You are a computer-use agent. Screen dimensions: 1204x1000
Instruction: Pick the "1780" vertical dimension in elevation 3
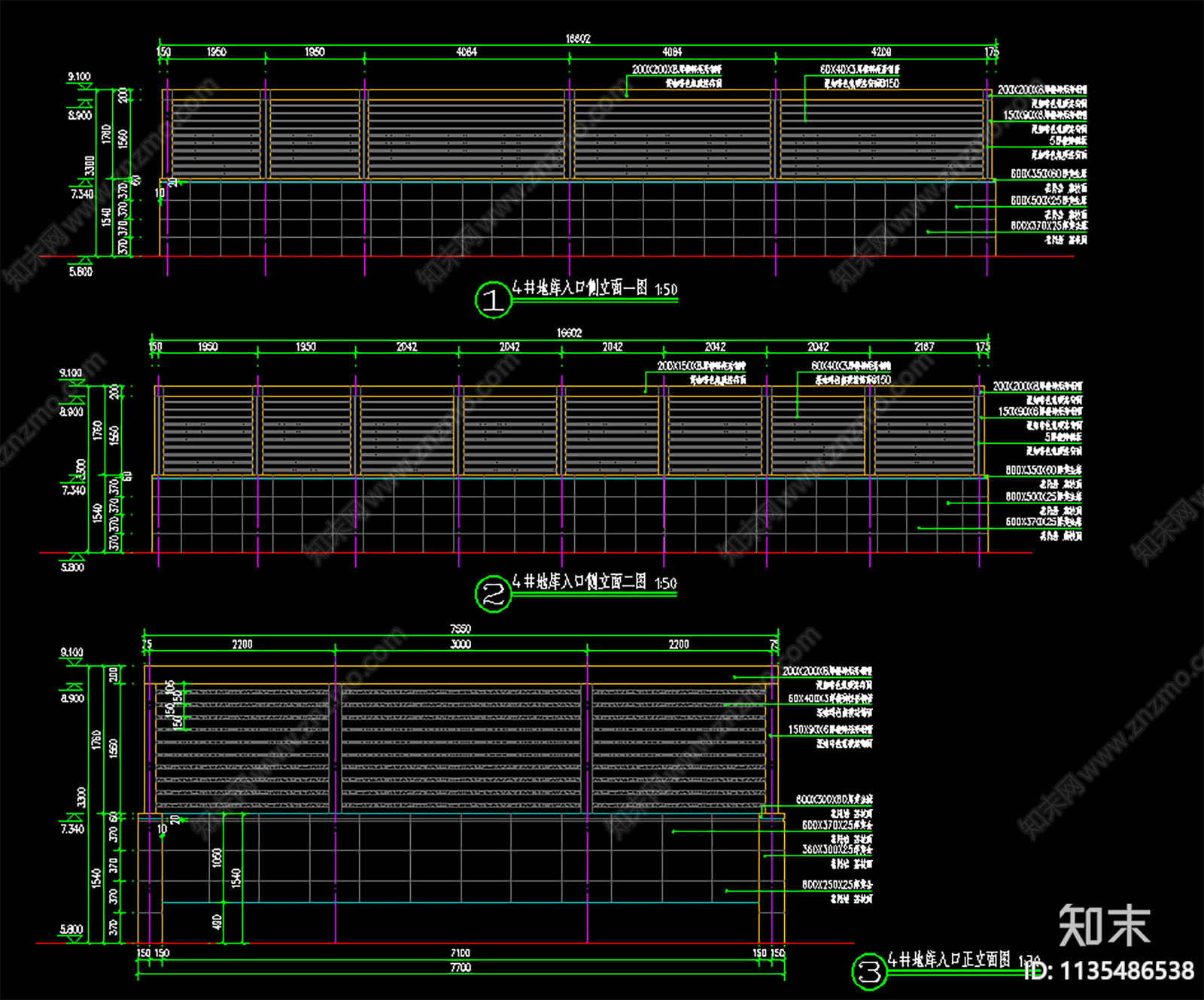(x=96, y=740)
